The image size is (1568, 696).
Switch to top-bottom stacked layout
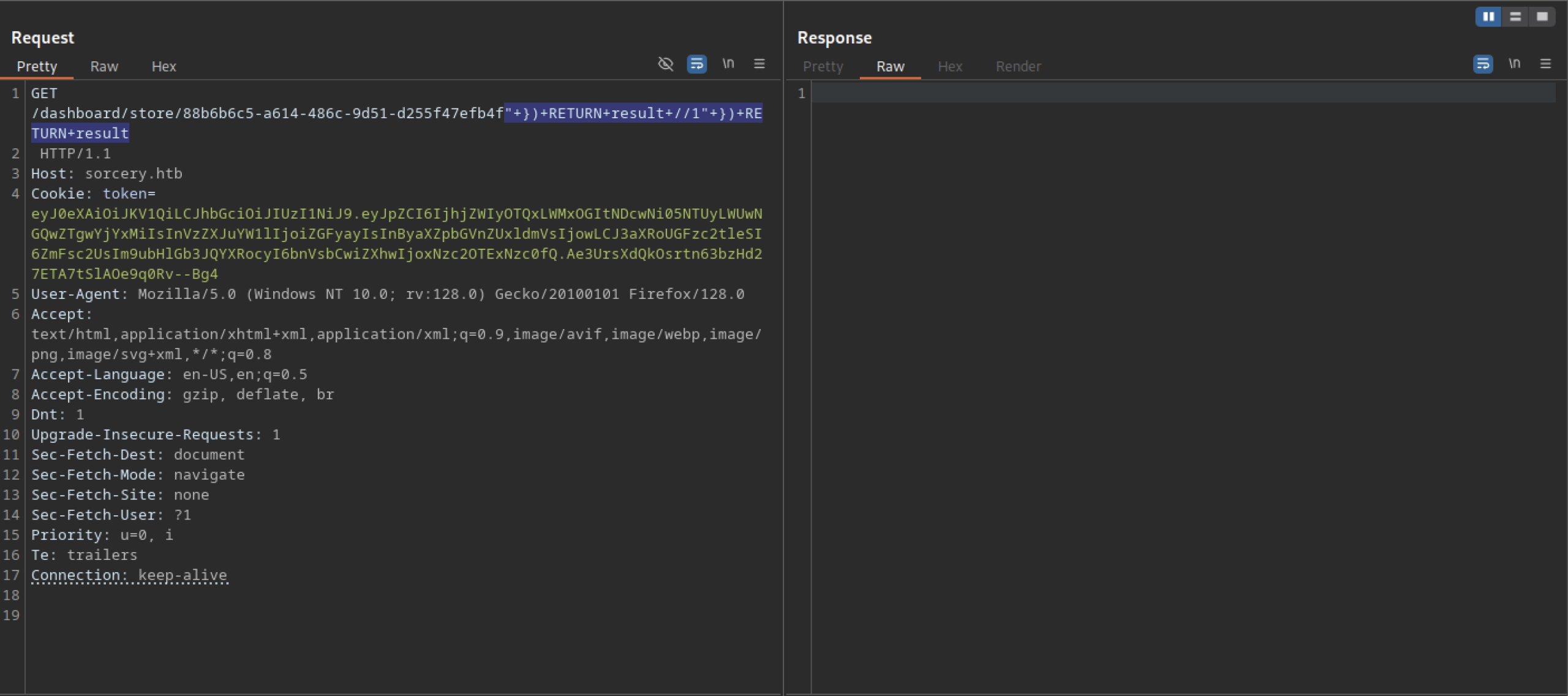(x=1515, y=17)
